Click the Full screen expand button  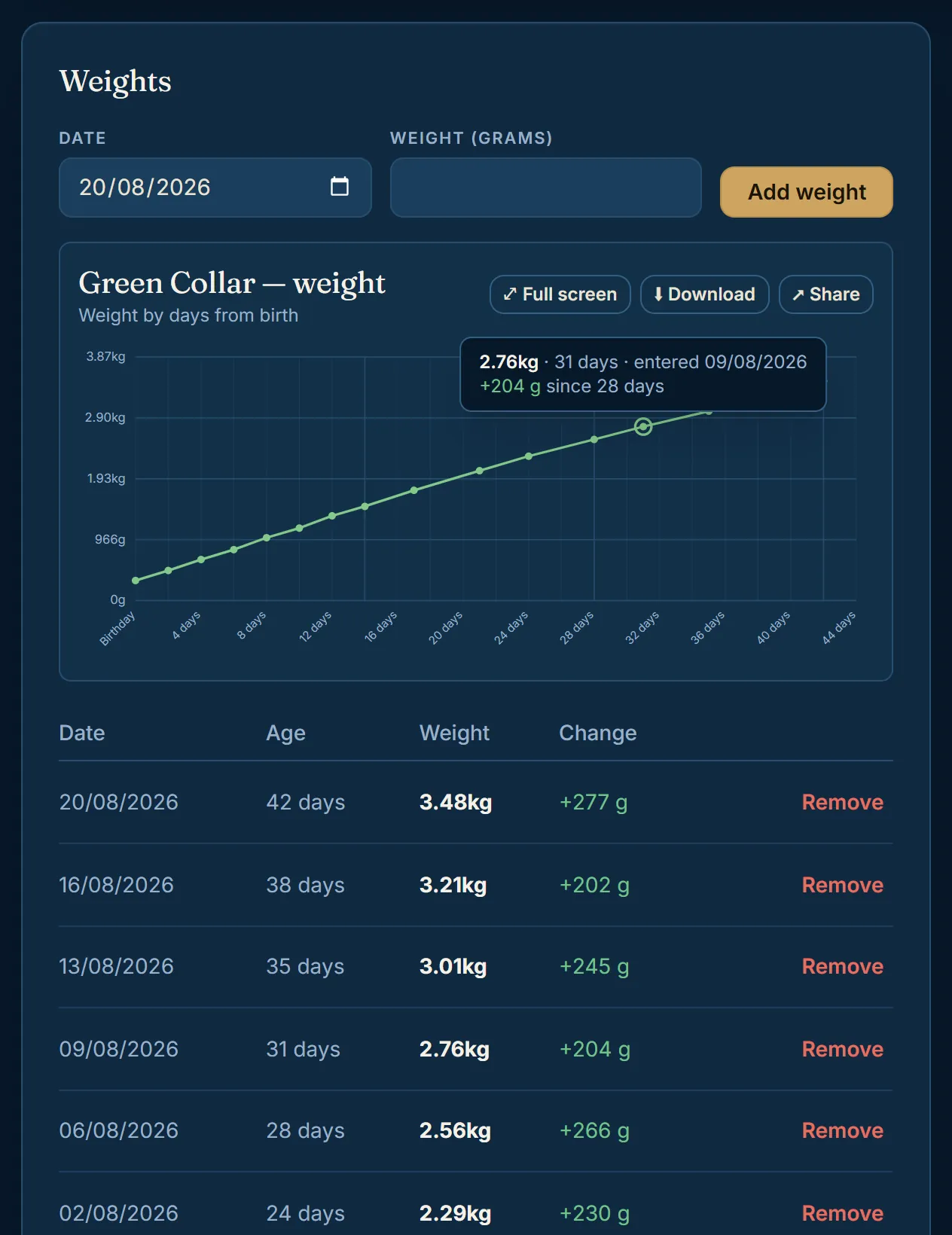[x=560, y=294]
